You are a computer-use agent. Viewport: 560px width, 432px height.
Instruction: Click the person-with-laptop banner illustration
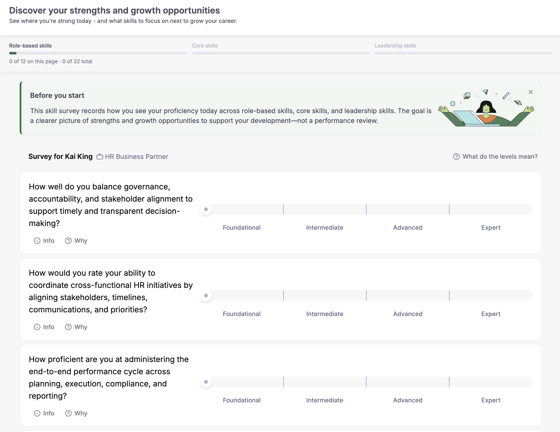click(486, 108)
